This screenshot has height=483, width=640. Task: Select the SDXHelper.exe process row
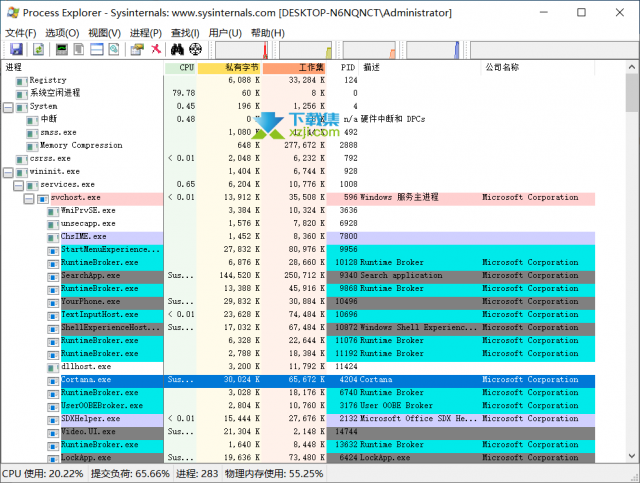(x=298, y=419)
